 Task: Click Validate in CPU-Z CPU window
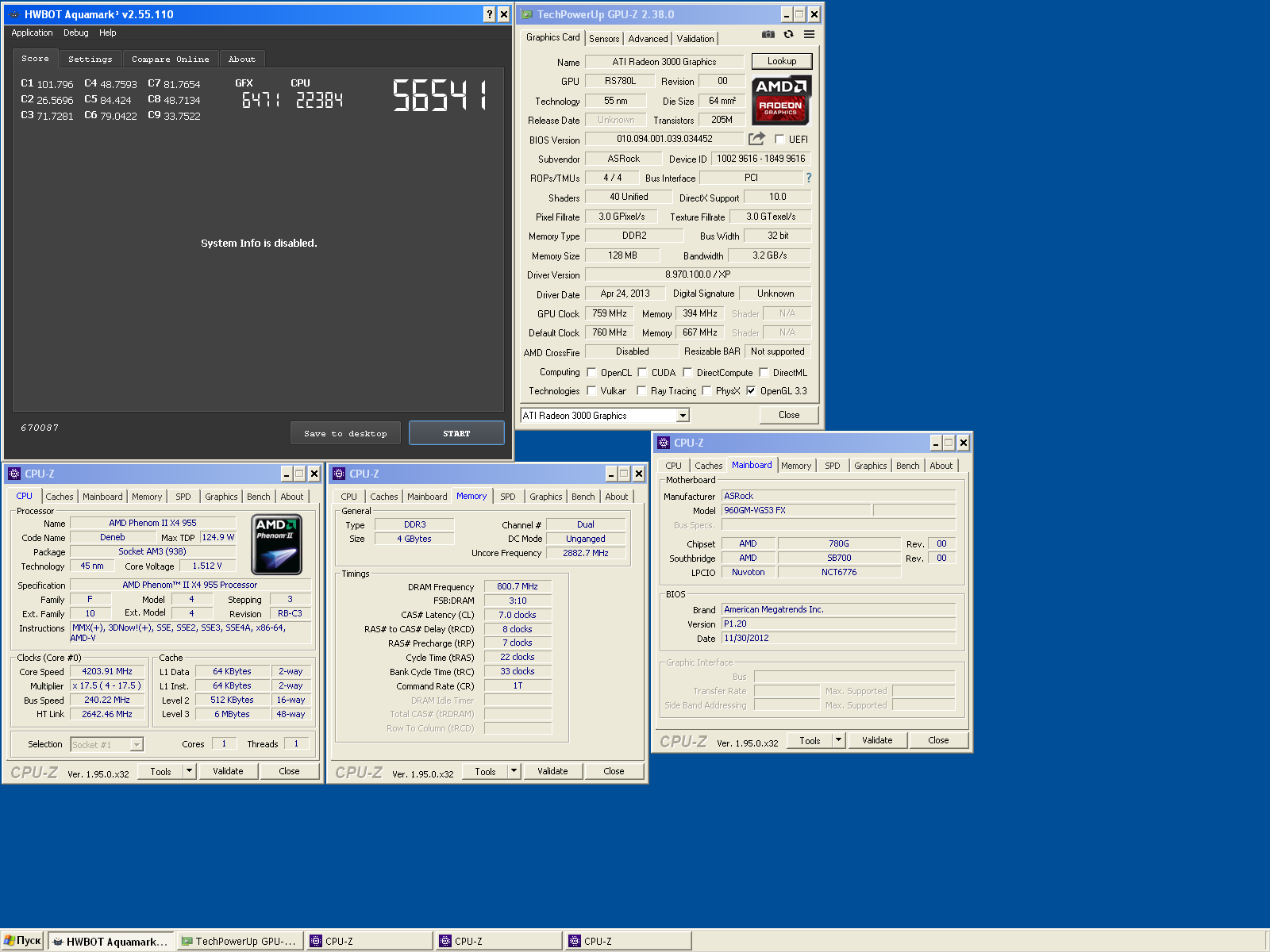pos(228,771)
